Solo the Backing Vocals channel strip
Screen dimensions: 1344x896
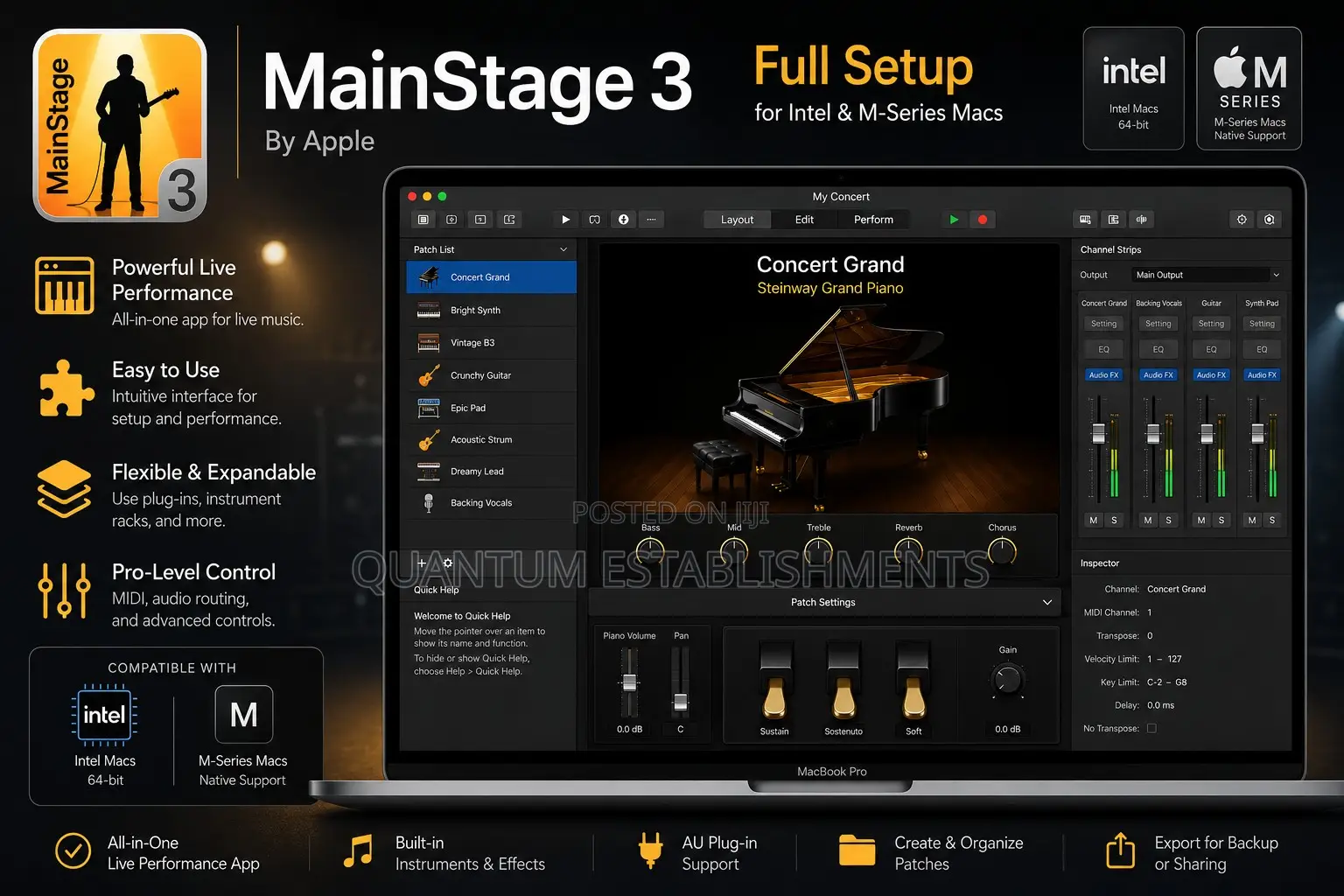click(x=1168, y=521)
